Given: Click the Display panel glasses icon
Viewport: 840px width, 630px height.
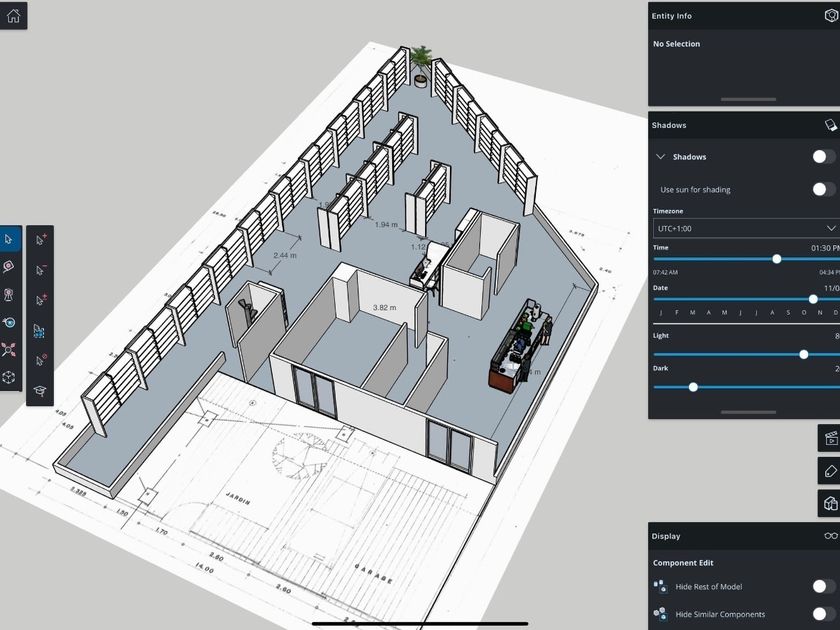Looking at the screenshot, I should click(x=829, y=536).
